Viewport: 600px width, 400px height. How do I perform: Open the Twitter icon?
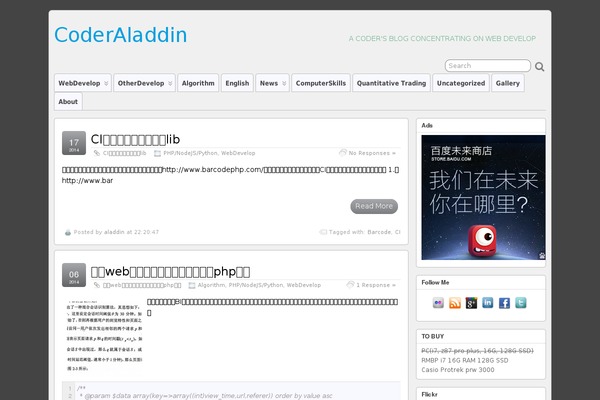point(521,303)
